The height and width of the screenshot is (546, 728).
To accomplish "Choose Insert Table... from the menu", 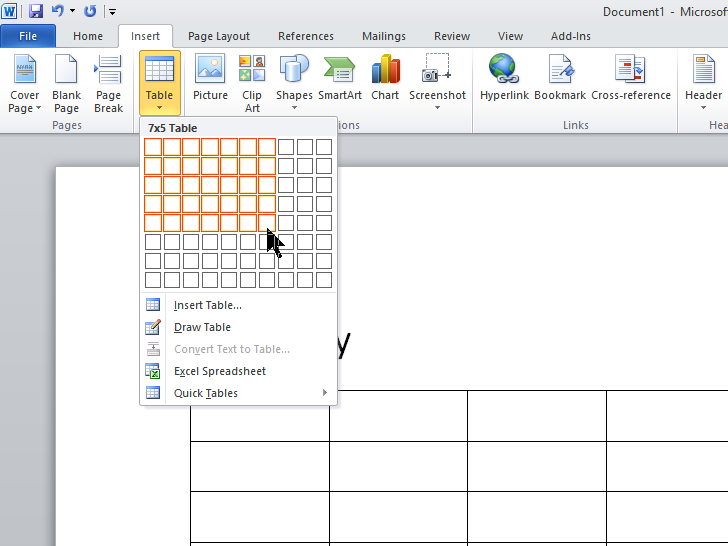I will pos(238,305).
